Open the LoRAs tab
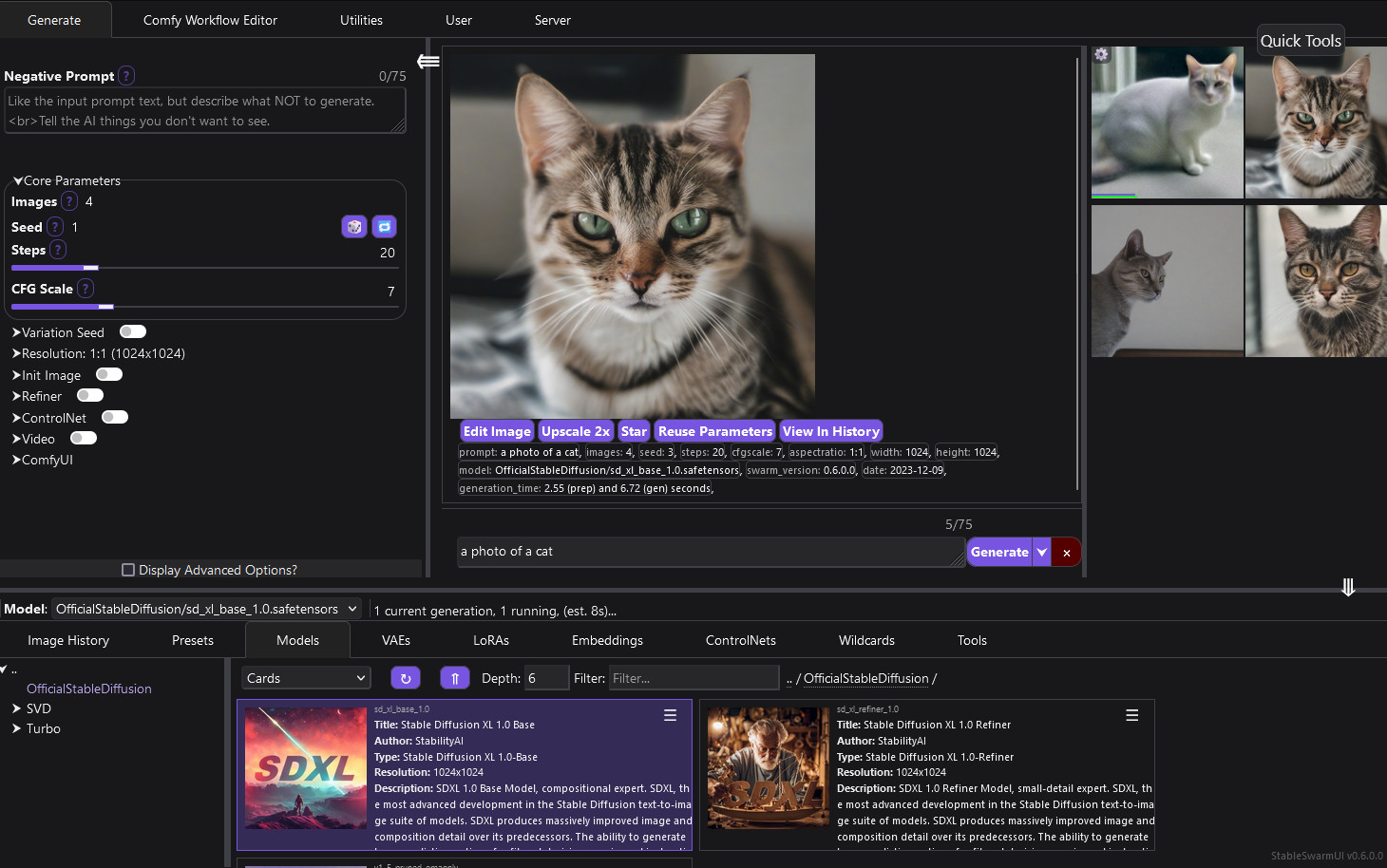 pos(491,640)
